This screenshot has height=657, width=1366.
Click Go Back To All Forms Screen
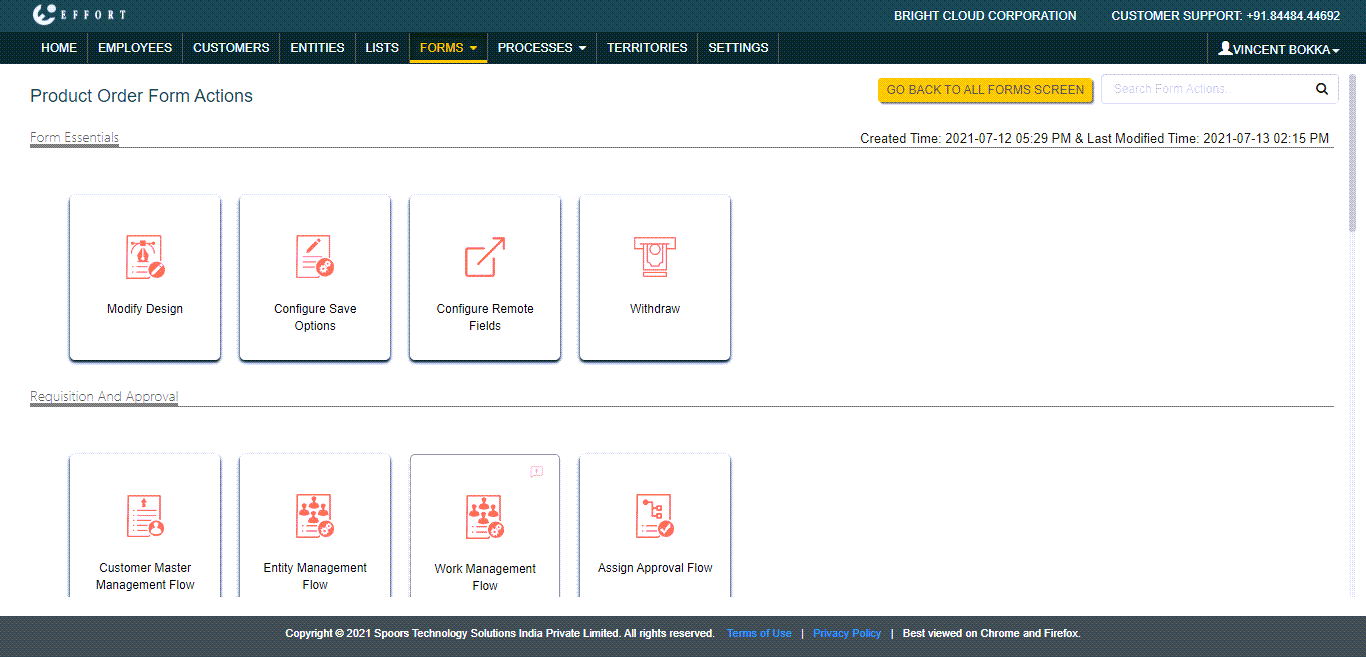[985, 90]
